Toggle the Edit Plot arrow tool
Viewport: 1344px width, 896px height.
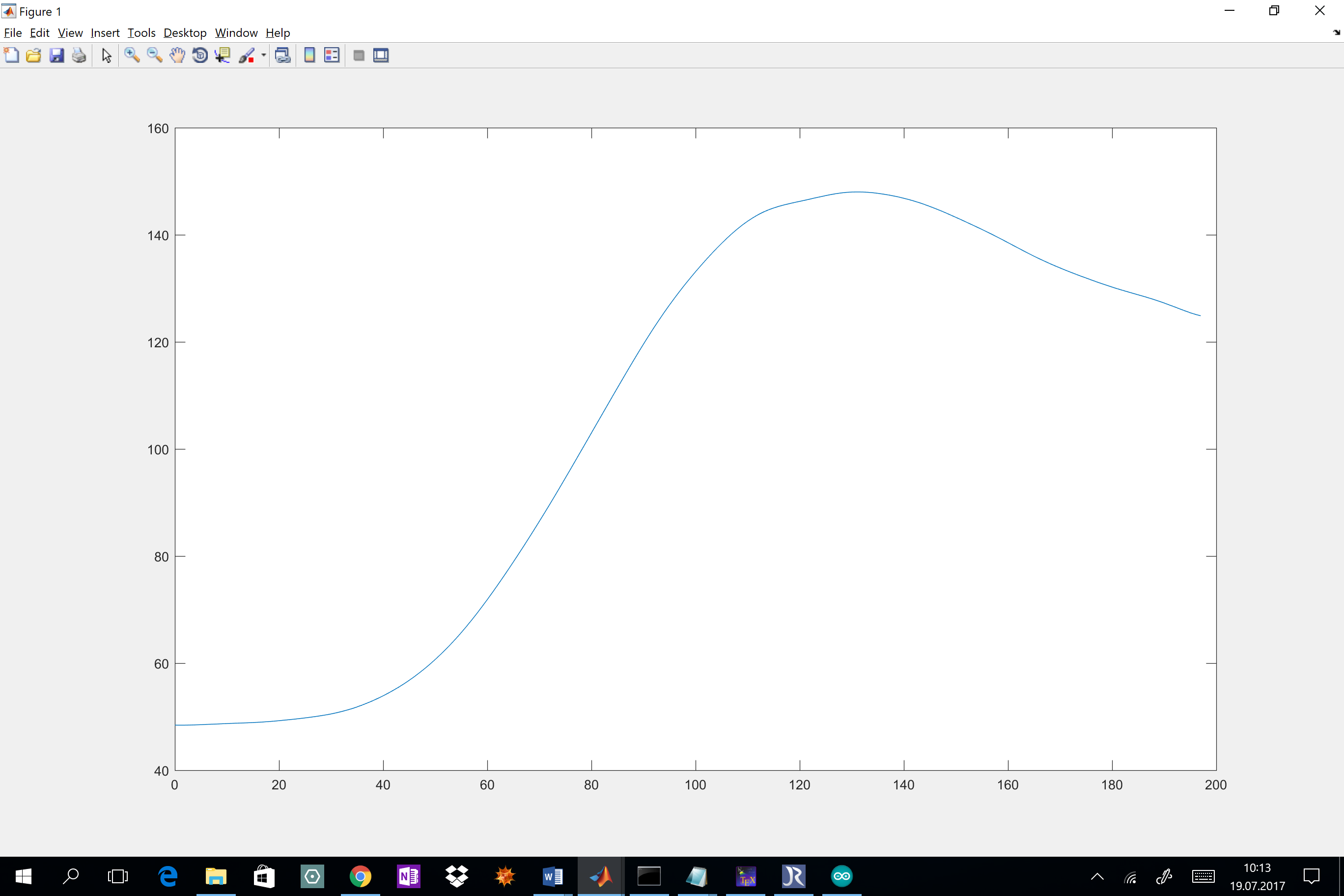(106, 56)
